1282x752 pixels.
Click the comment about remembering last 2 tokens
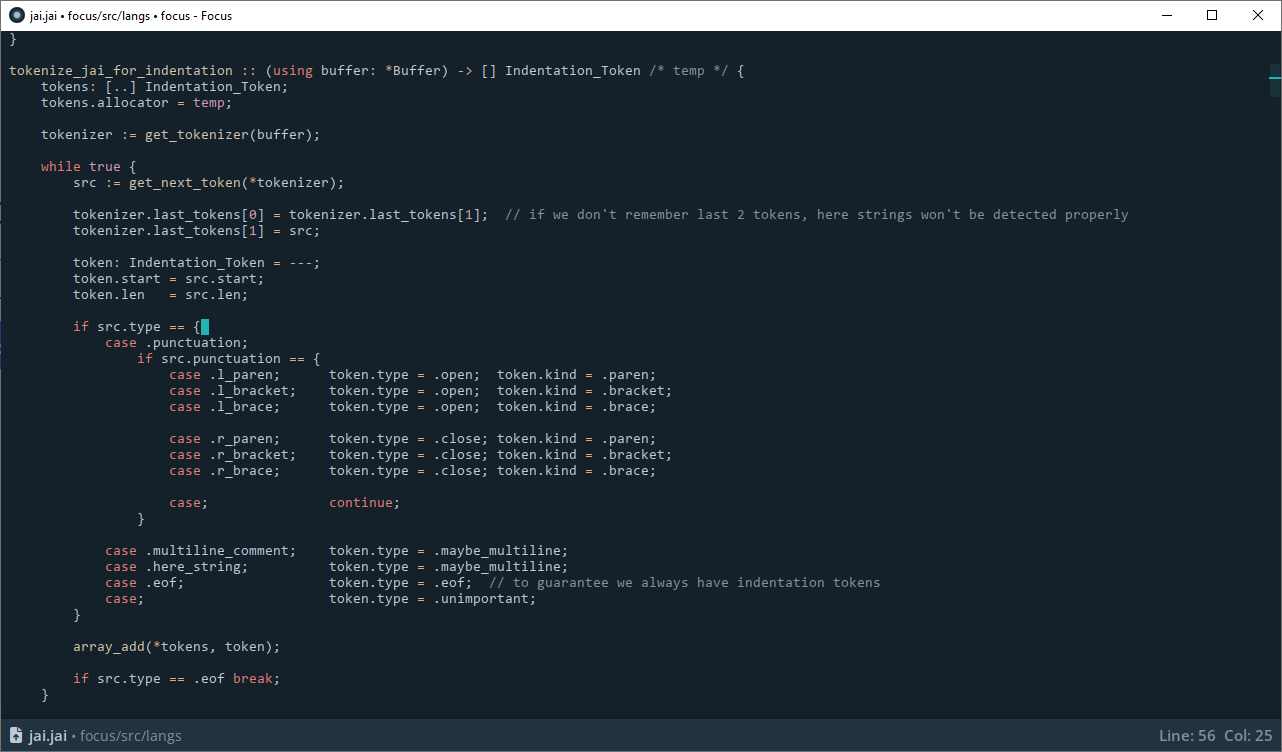(815, 214)
